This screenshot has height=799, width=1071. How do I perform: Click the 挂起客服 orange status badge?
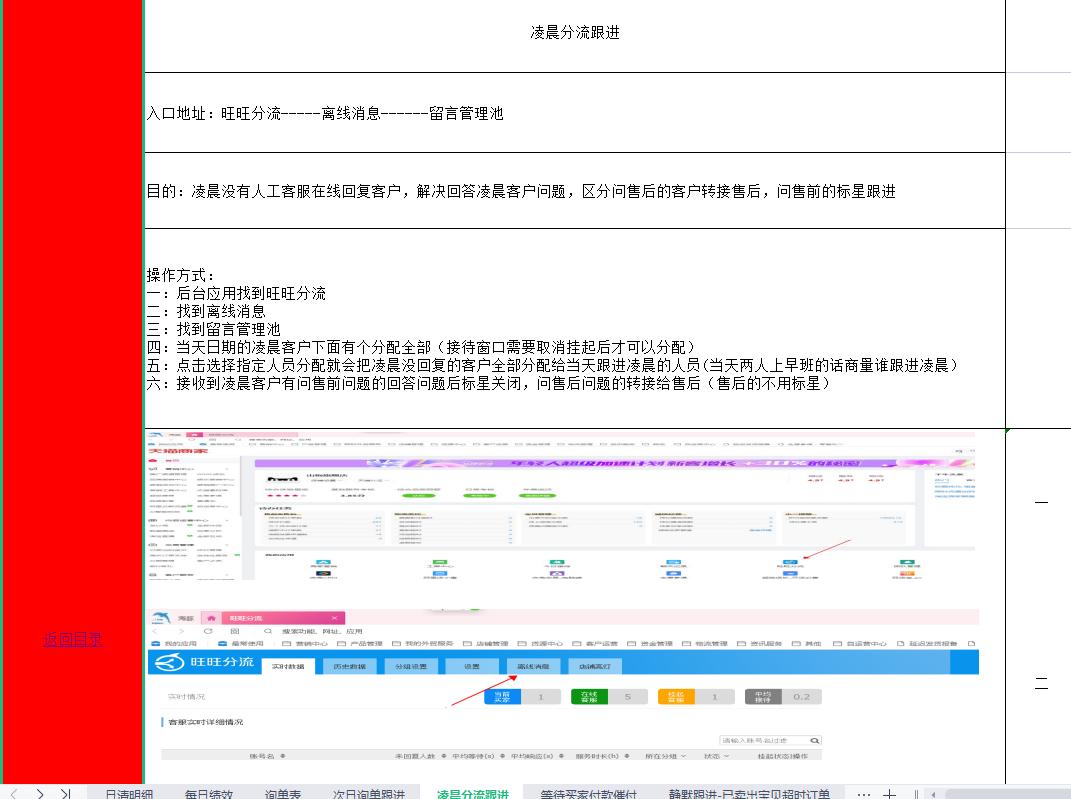click(x=674, y=695)
